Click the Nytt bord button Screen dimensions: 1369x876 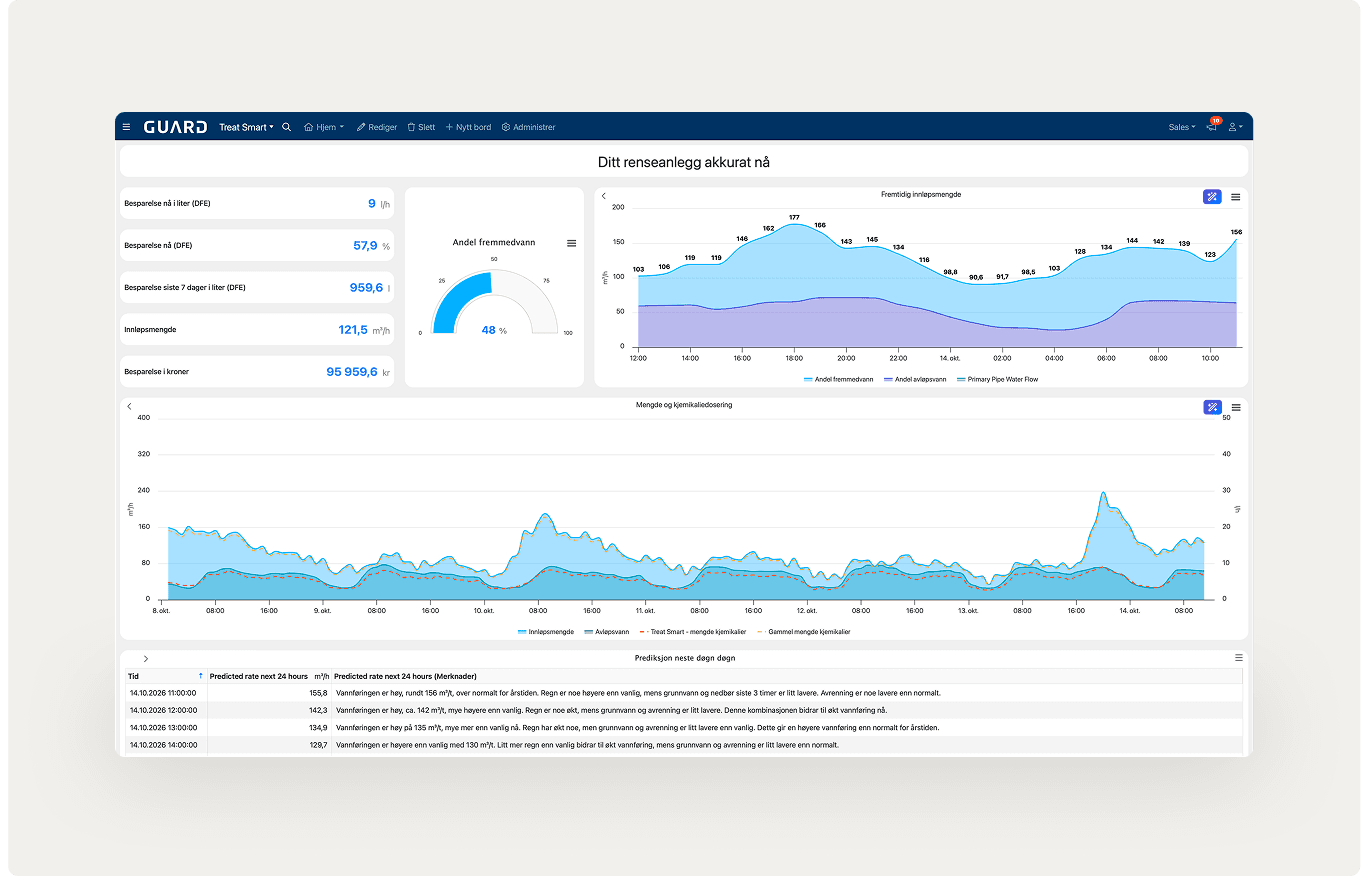[468, 127]
